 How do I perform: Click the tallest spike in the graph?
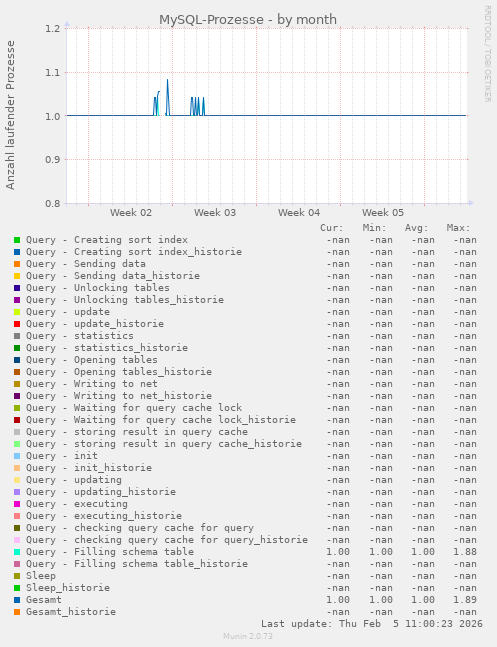coord(168,95)
